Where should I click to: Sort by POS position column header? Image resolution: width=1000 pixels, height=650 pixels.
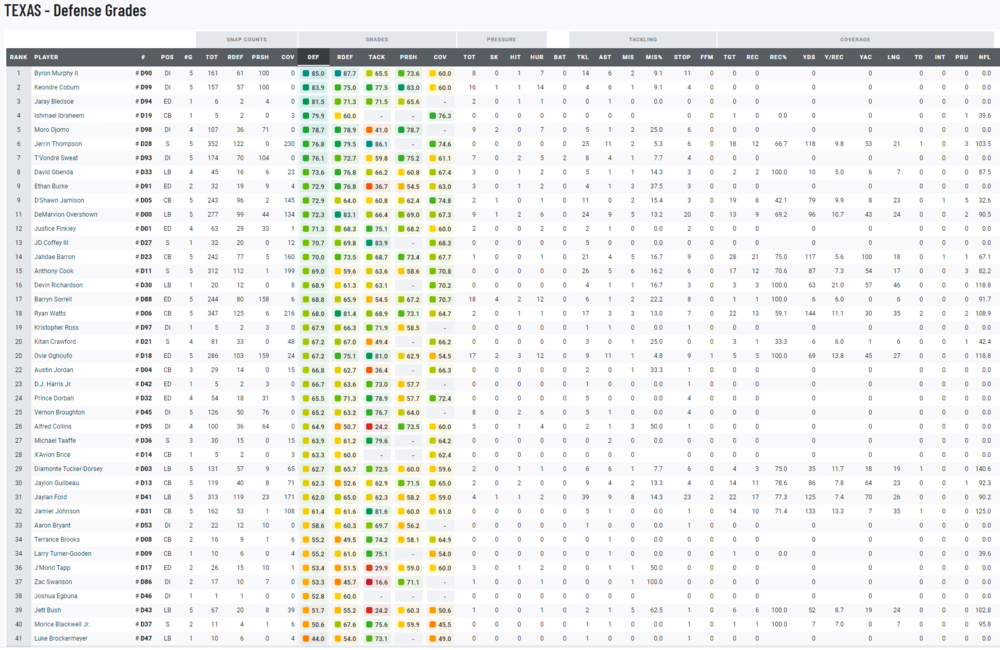point(167,58)
